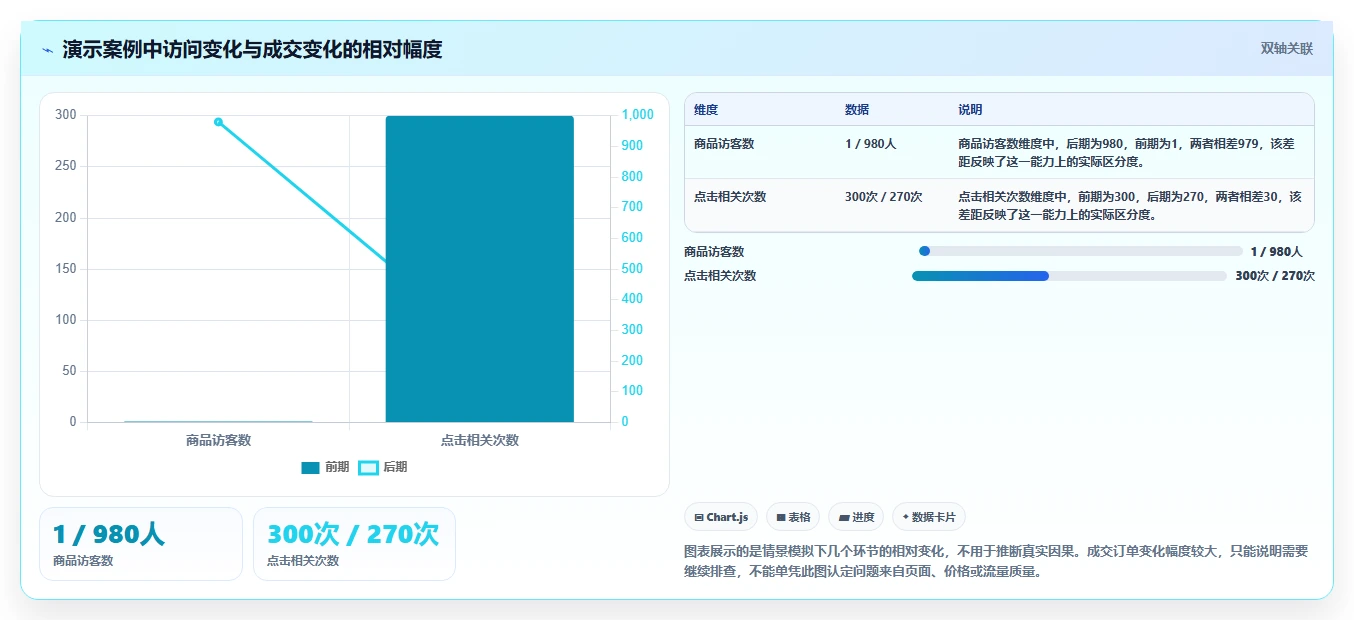Click the 点击相关次数 progress bar
Image resolution: width=1354 pixels, height=620 pixels.
point(1069,276)
